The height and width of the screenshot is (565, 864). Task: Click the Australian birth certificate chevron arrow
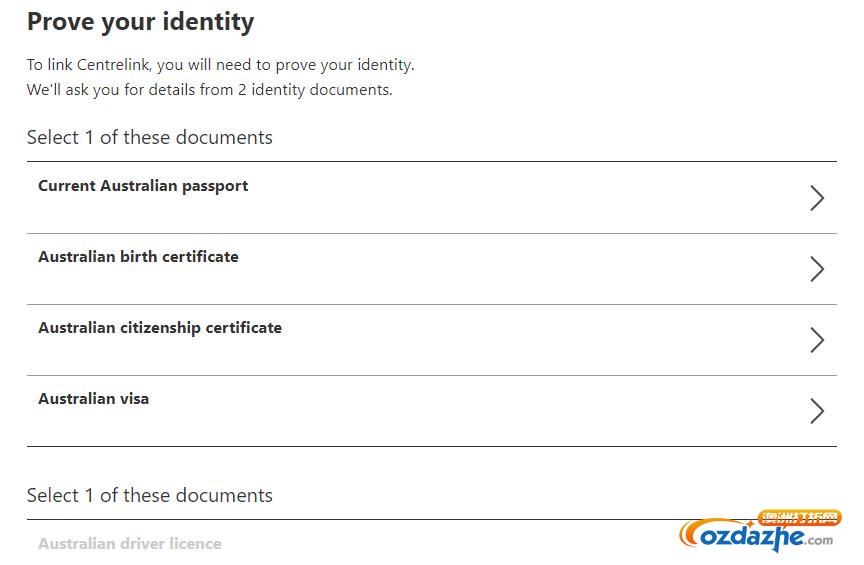817,269
